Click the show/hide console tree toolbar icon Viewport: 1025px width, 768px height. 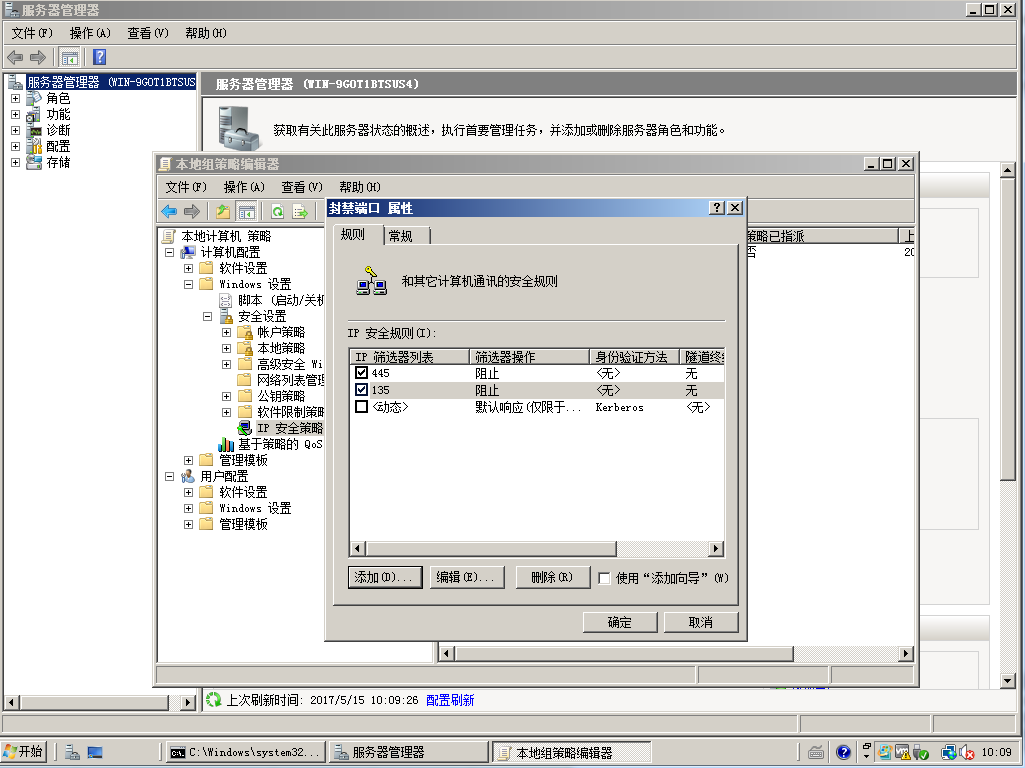[x=70, y=57]
